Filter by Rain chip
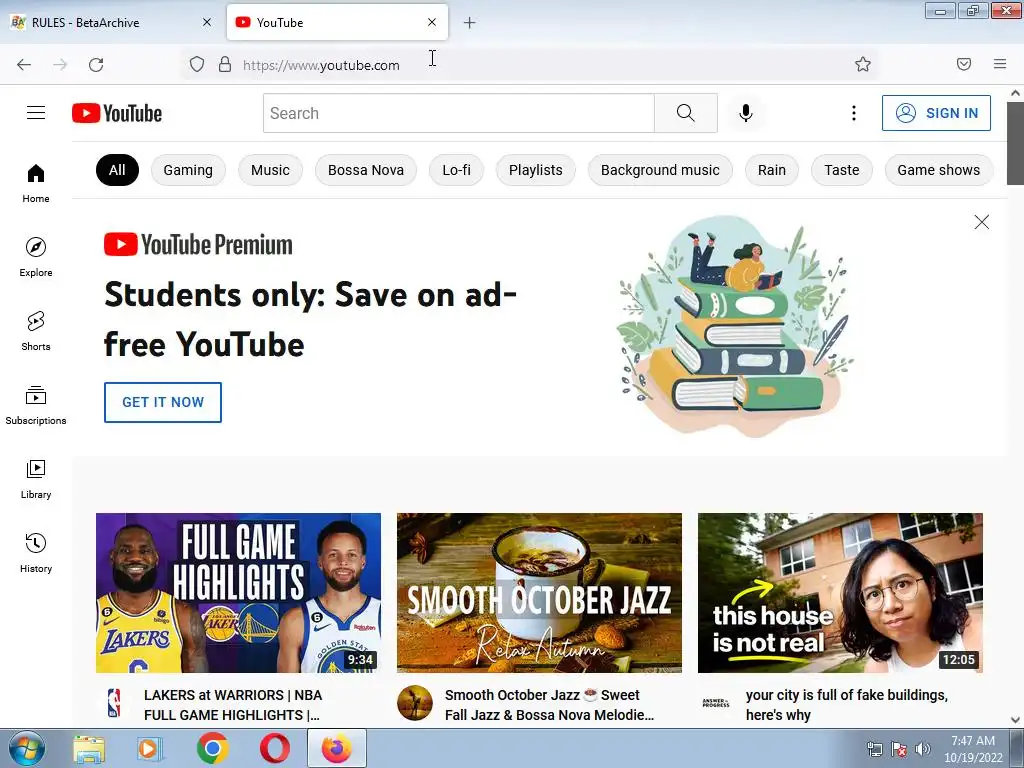Image resolution: width=1024 pixels, height=768 pixels. click(772, 170)
